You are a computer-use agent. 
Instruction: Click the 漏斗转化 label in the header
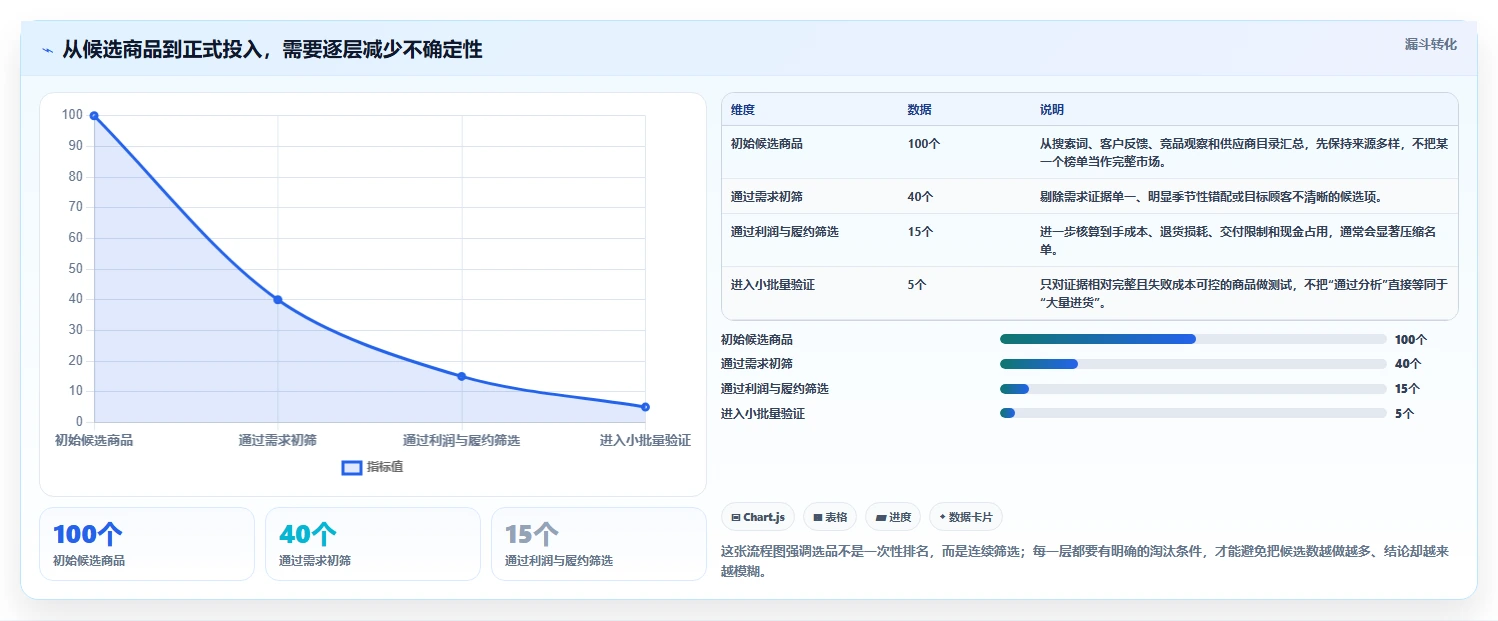pyautogui.click(x=1430, y=45)
